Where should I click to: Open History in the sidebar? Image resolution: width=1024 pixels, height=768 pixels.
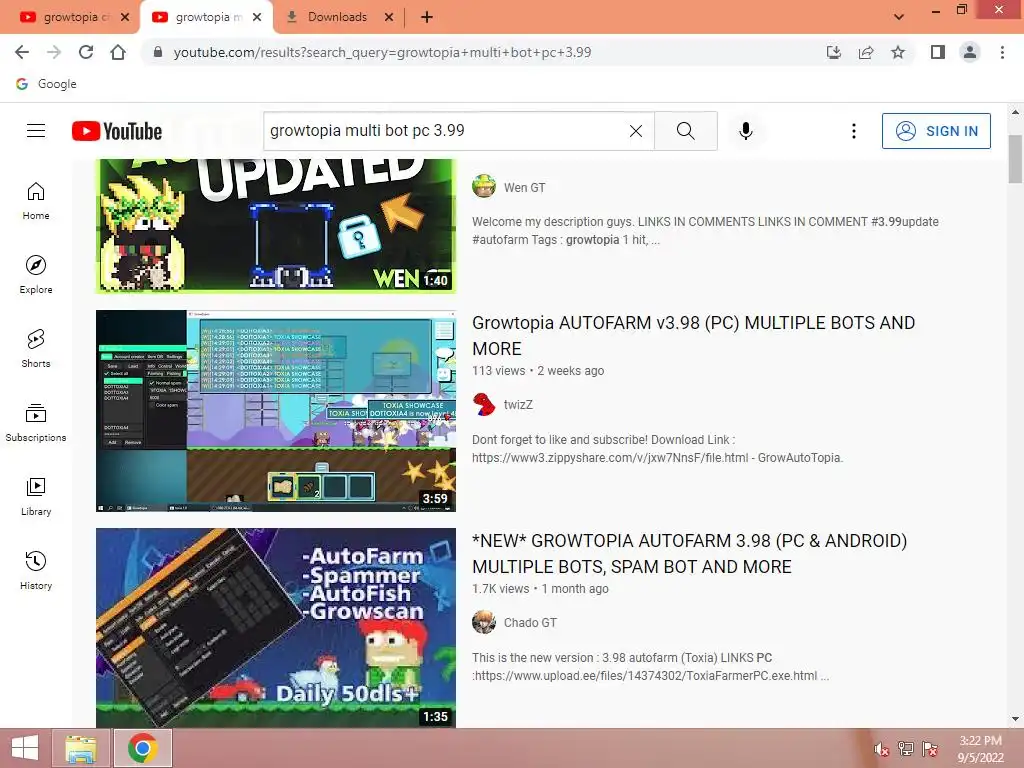pyautogui.click(x=36, y=571)
